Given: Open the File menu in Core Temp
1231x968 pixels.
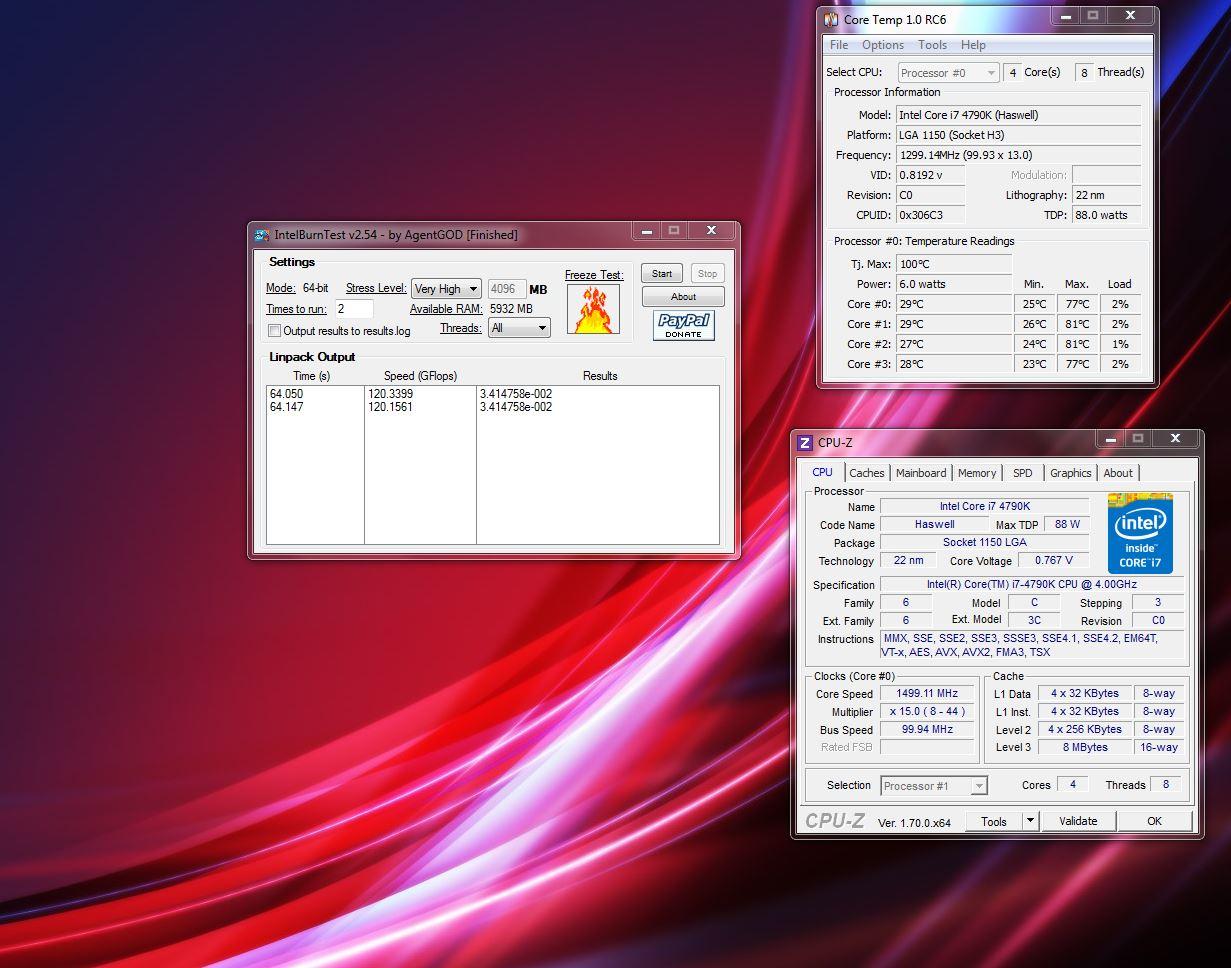Looking at the screenshot, I should pyautogui.click(x=839, y=45).
